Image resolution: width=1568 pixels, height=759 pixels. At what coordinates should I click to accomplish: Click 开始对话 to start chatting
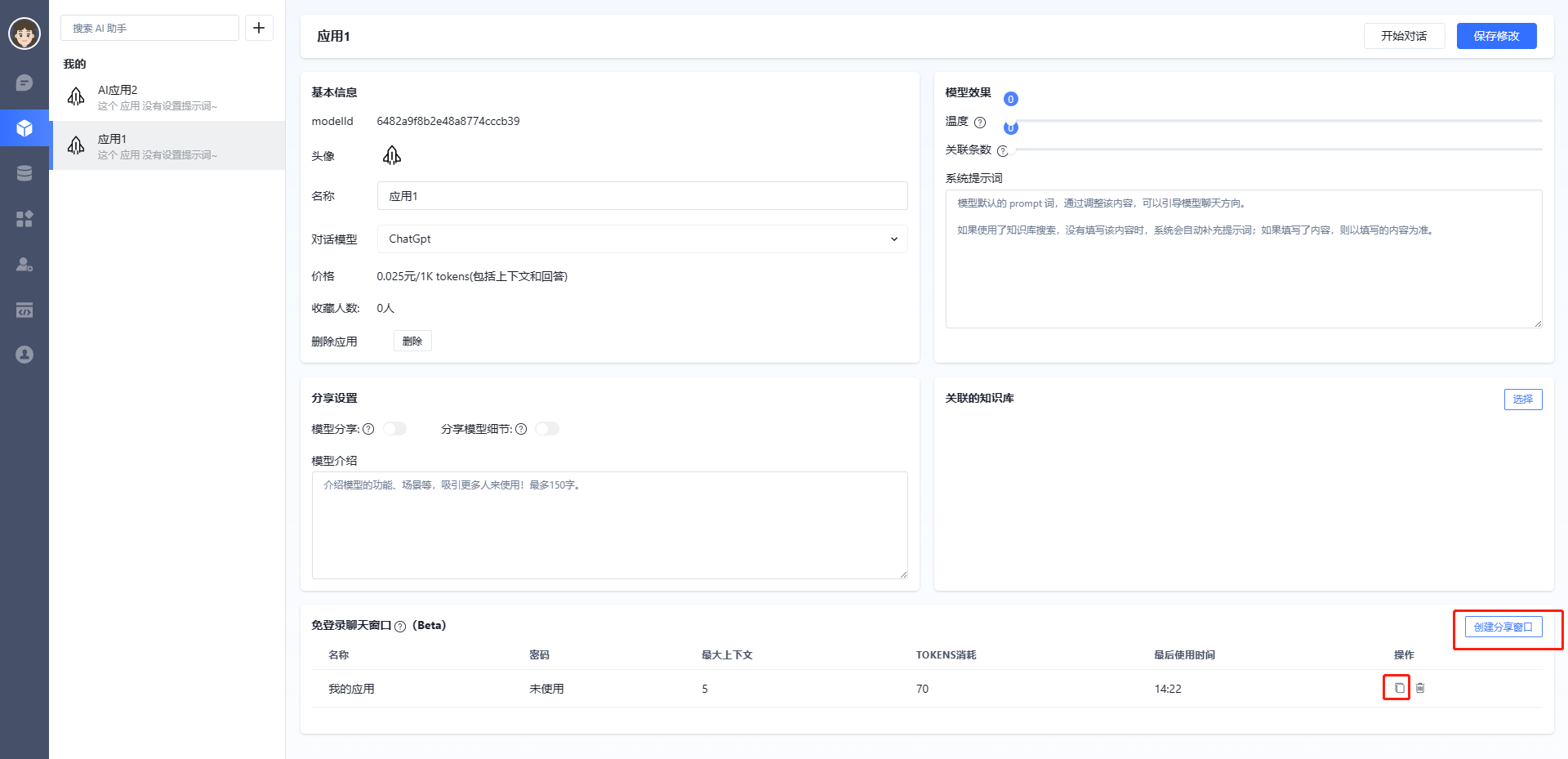pos(1404,36)
